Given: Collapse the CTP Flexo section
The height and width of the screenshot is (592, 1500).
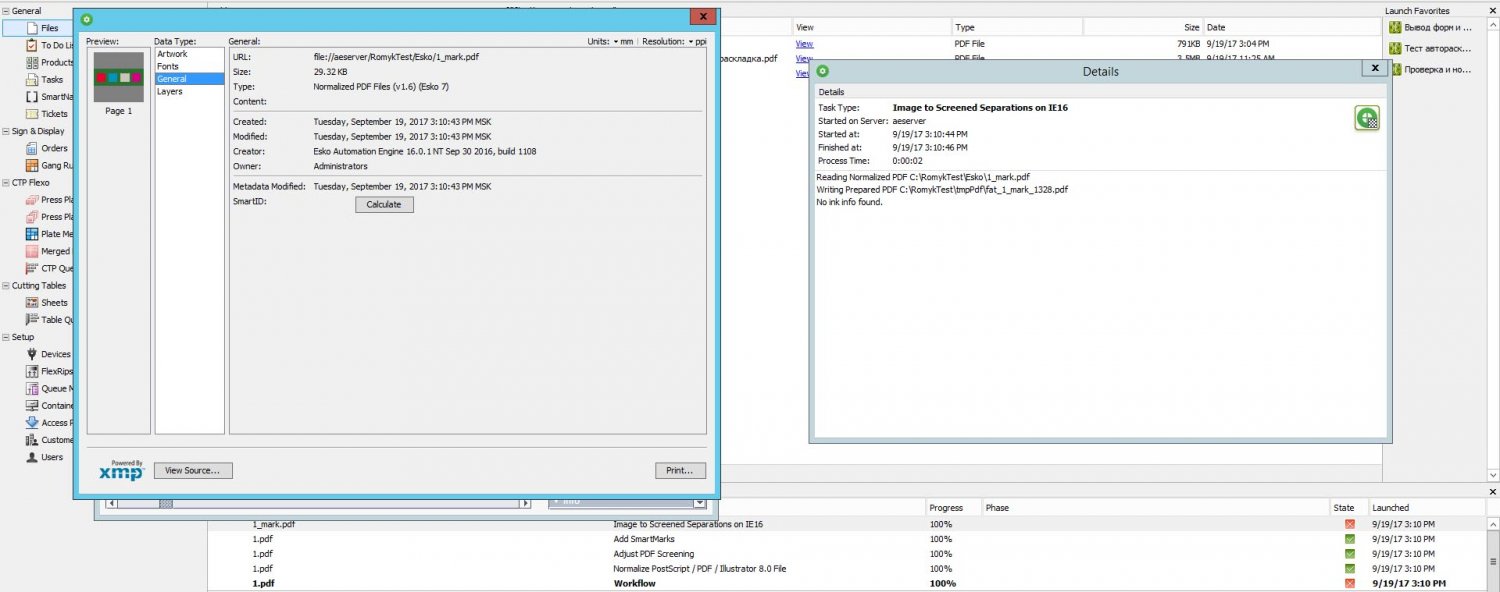Looking at the screenshot, I should [5, 183].
